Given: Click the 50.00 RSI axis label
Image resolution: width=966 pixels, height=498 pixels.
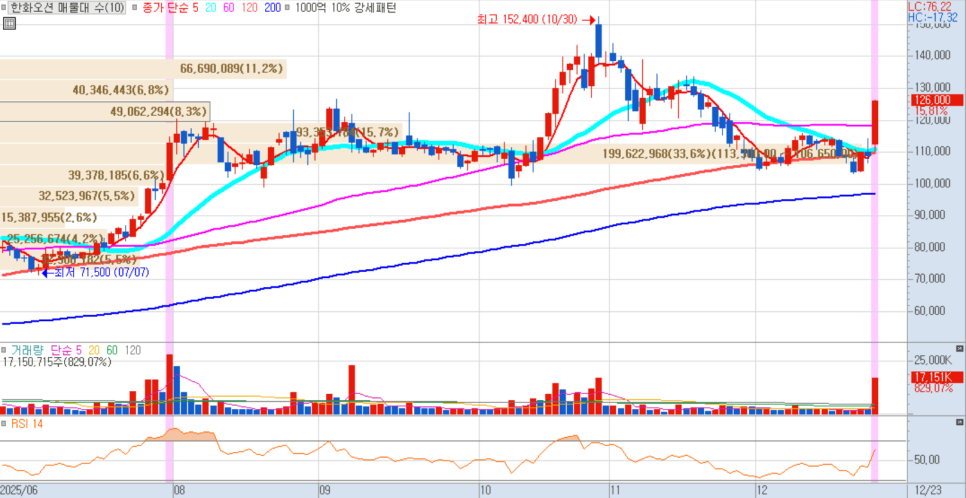Looking at the screenshot, I should [927, 460].
